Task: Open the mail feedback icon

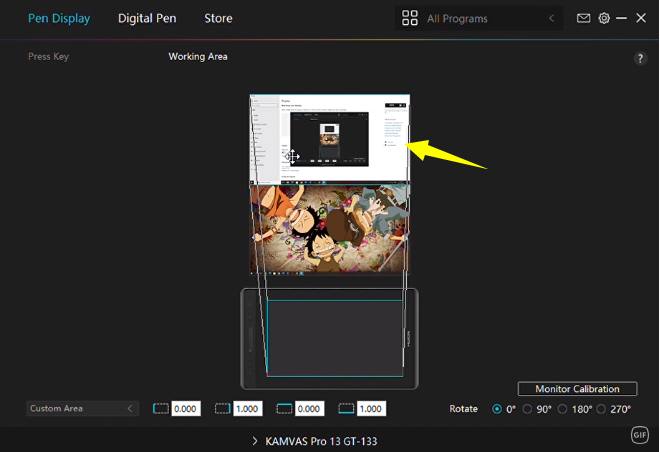Action: [x=583, y=18]
